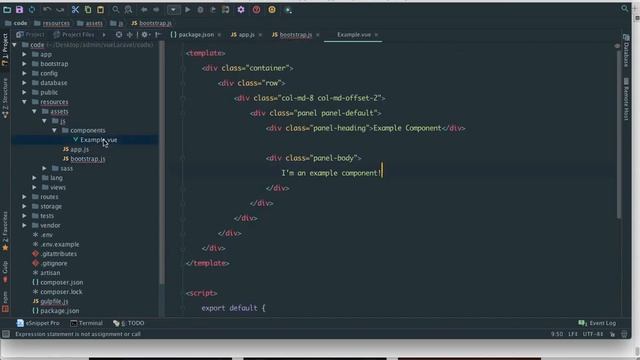Close the package.json editor tab
Viewport: 640px width, 360px height.
click(219, 35)
